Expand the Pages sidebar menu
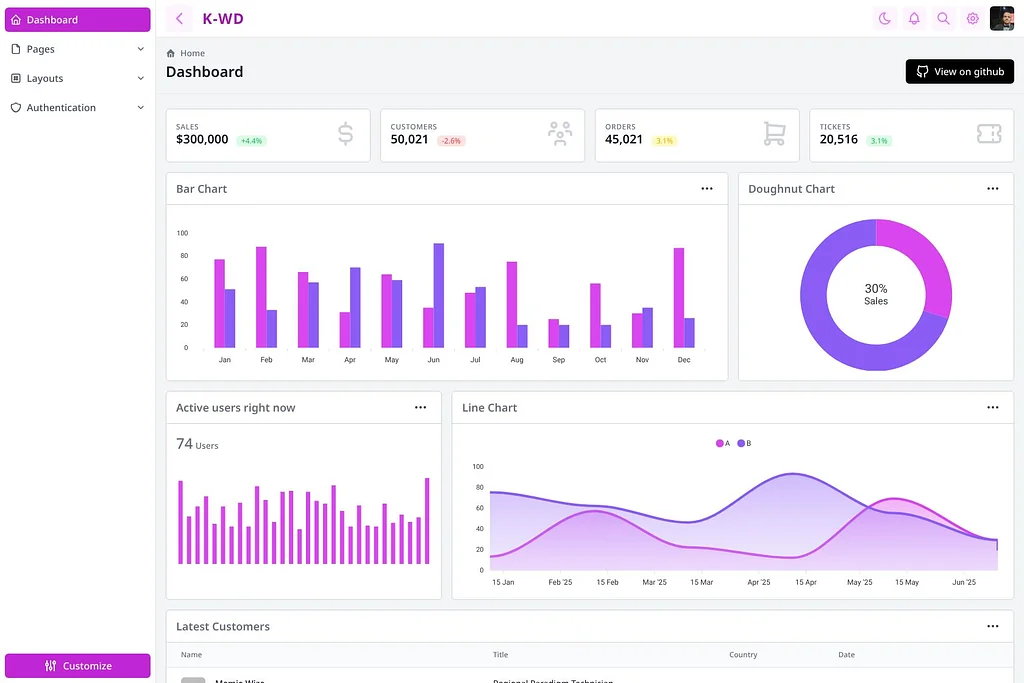 [x=78, y=49]
